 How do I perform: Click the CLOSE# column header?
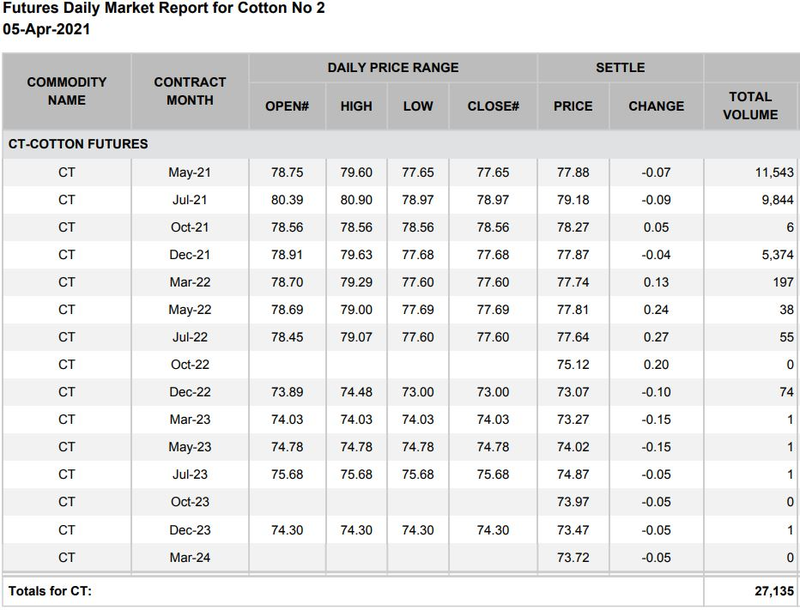pos(493,106)
